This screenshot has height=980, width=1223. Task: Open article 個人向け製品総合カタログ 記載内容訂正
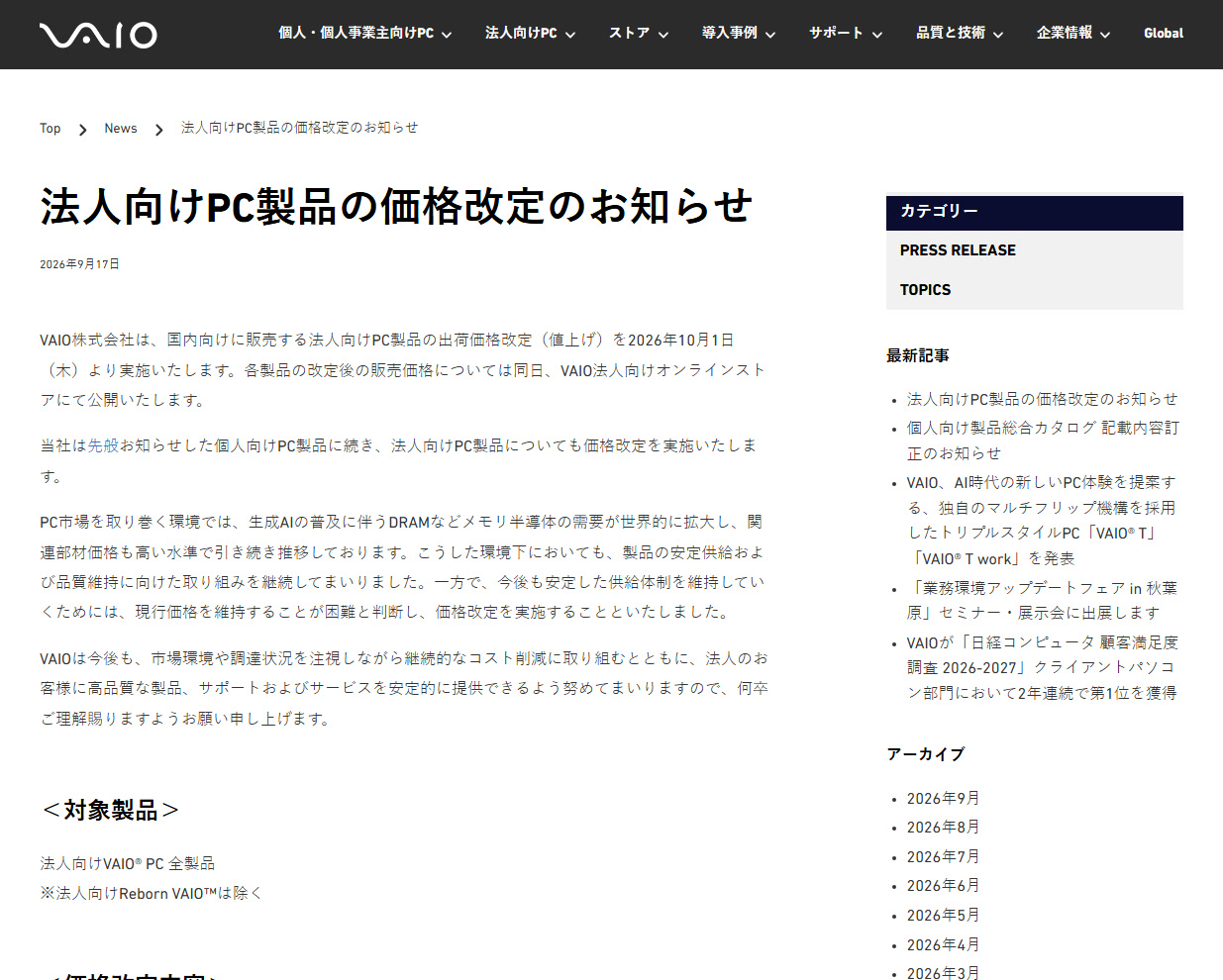click(x=1043, y=441)
